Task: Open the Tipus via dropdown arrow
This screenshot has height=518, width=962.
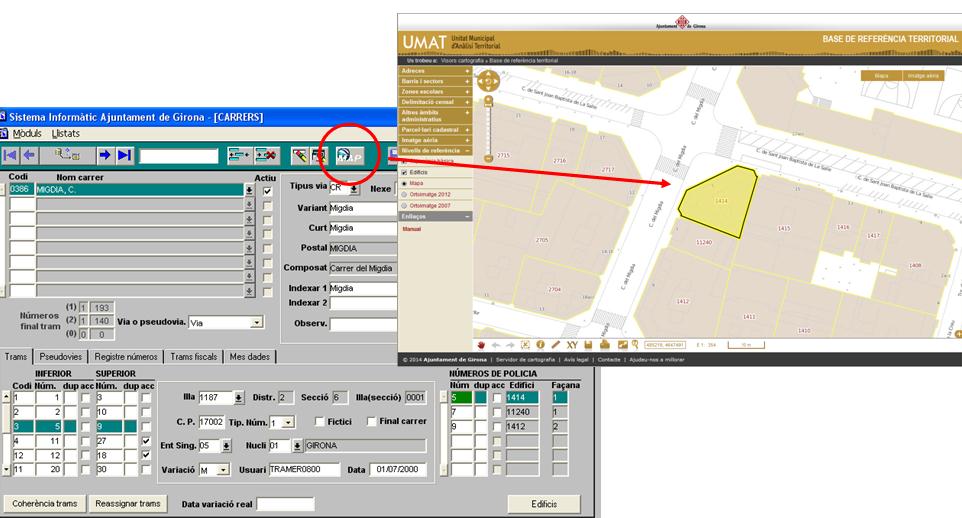Action: coord(354,189)
